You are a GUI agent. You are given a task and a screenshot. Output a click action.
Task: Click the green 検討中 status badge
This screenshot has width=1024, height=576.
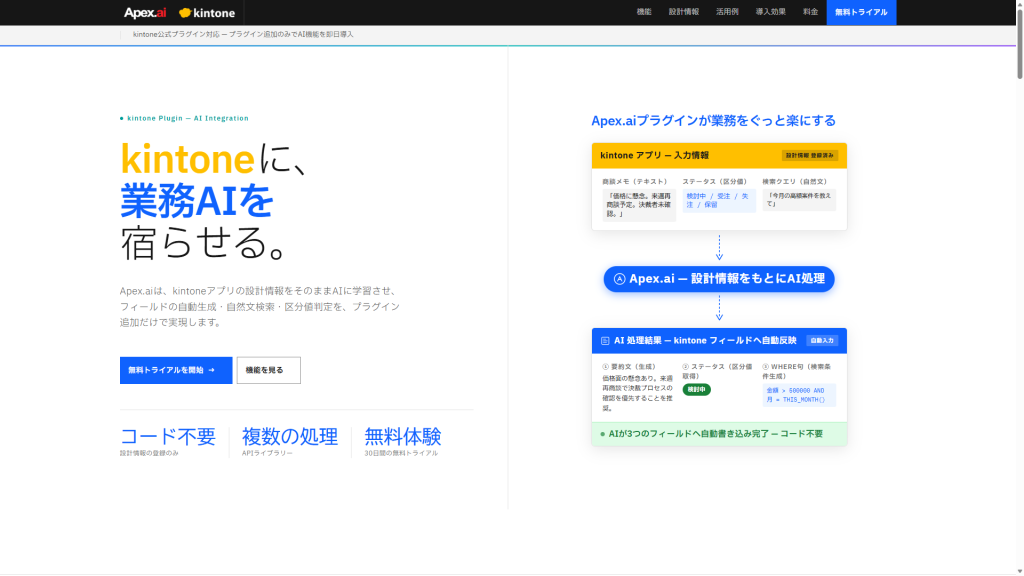pos(696,389)
